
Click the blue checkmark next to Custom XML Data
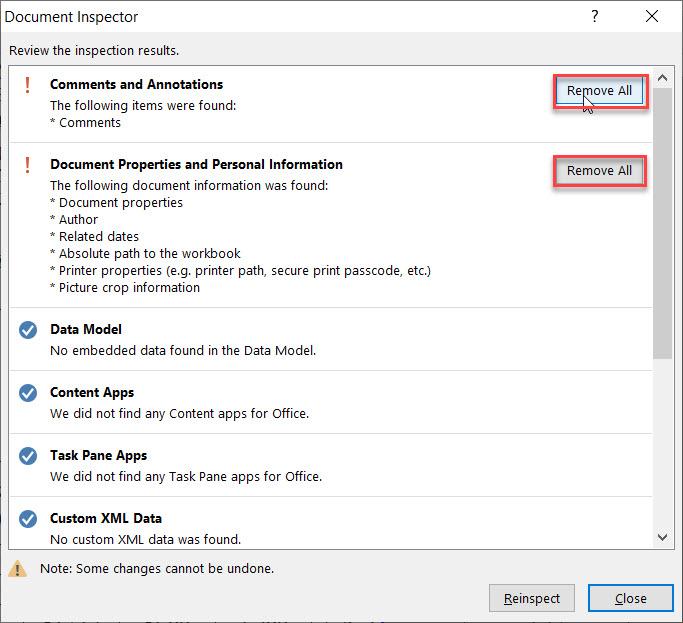[28, 519]
